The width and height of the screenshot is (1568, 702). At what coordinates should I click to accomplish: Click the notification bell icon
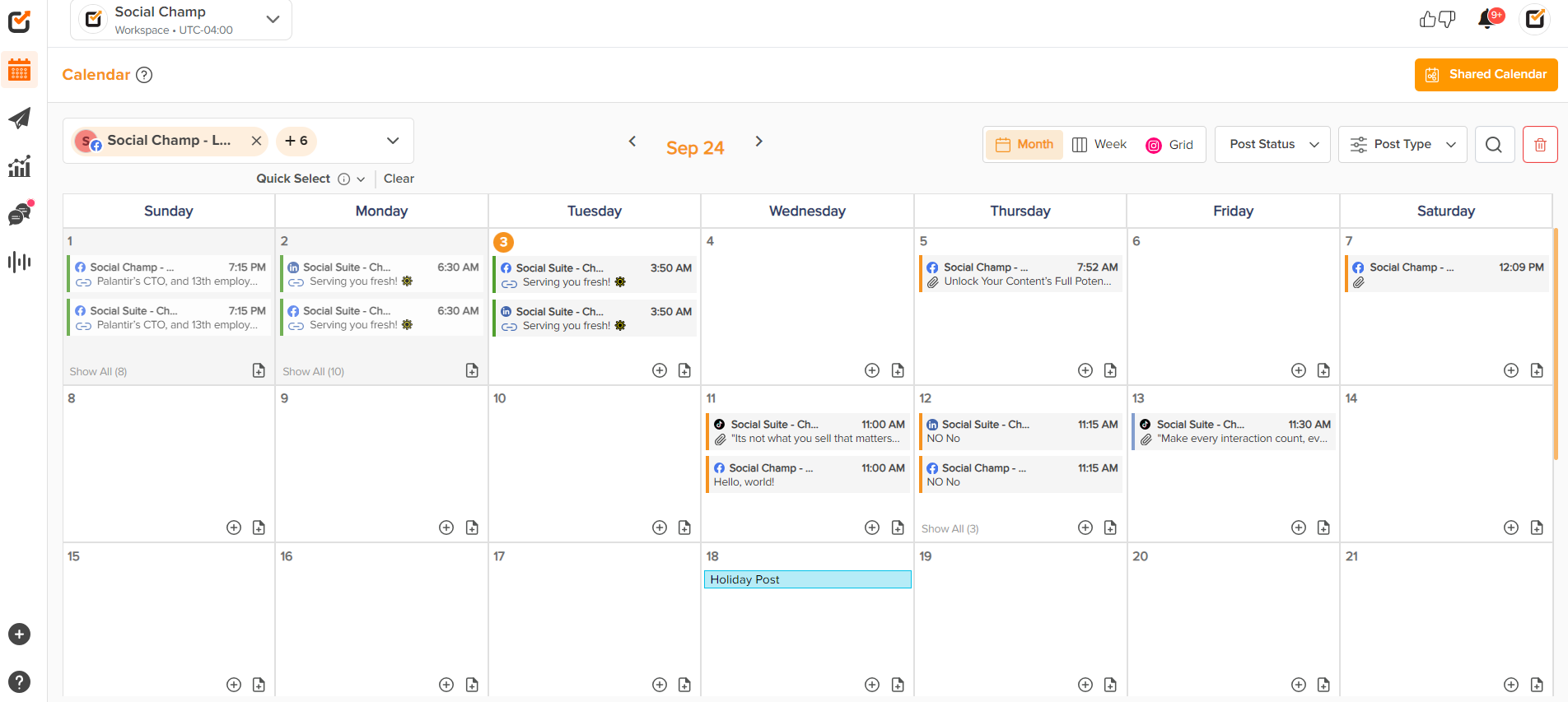click(x=1487, y=19)
